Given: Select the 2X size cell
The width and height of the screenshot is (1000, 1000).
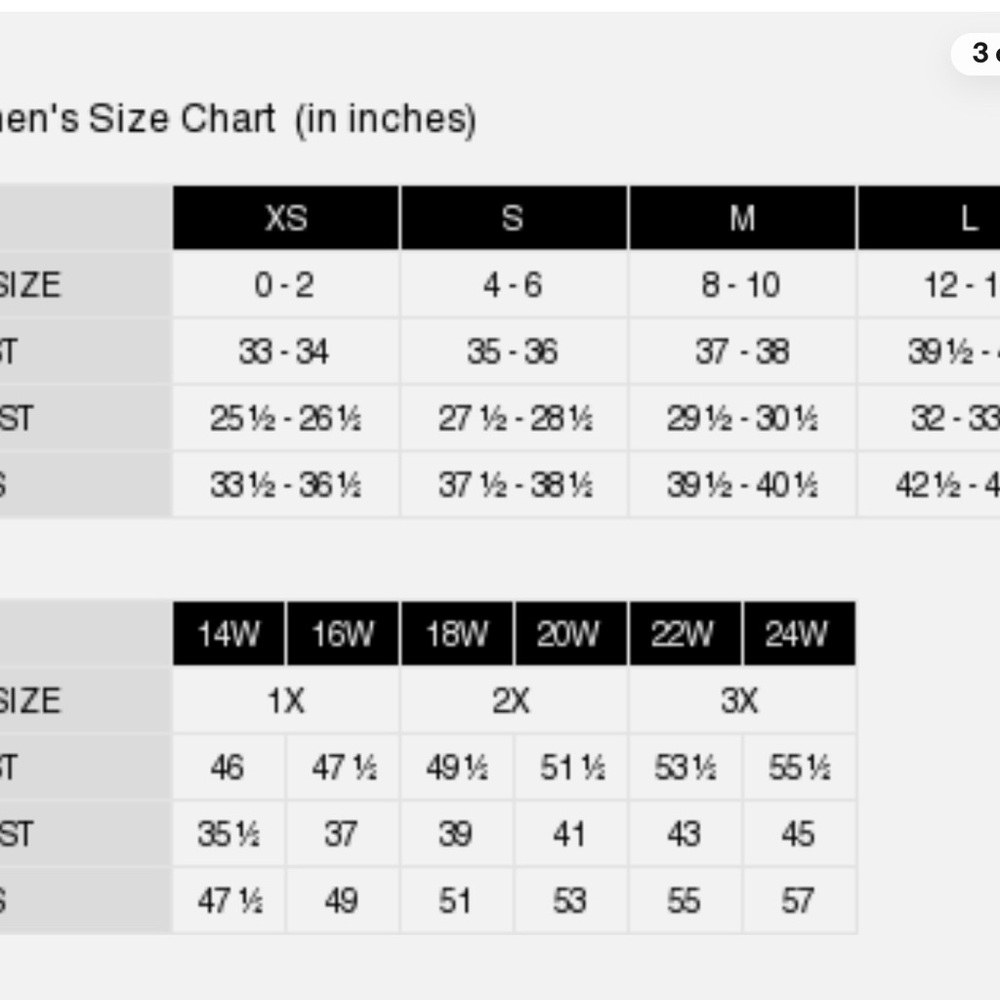Looking at the screenshot, I should point(514,700).
